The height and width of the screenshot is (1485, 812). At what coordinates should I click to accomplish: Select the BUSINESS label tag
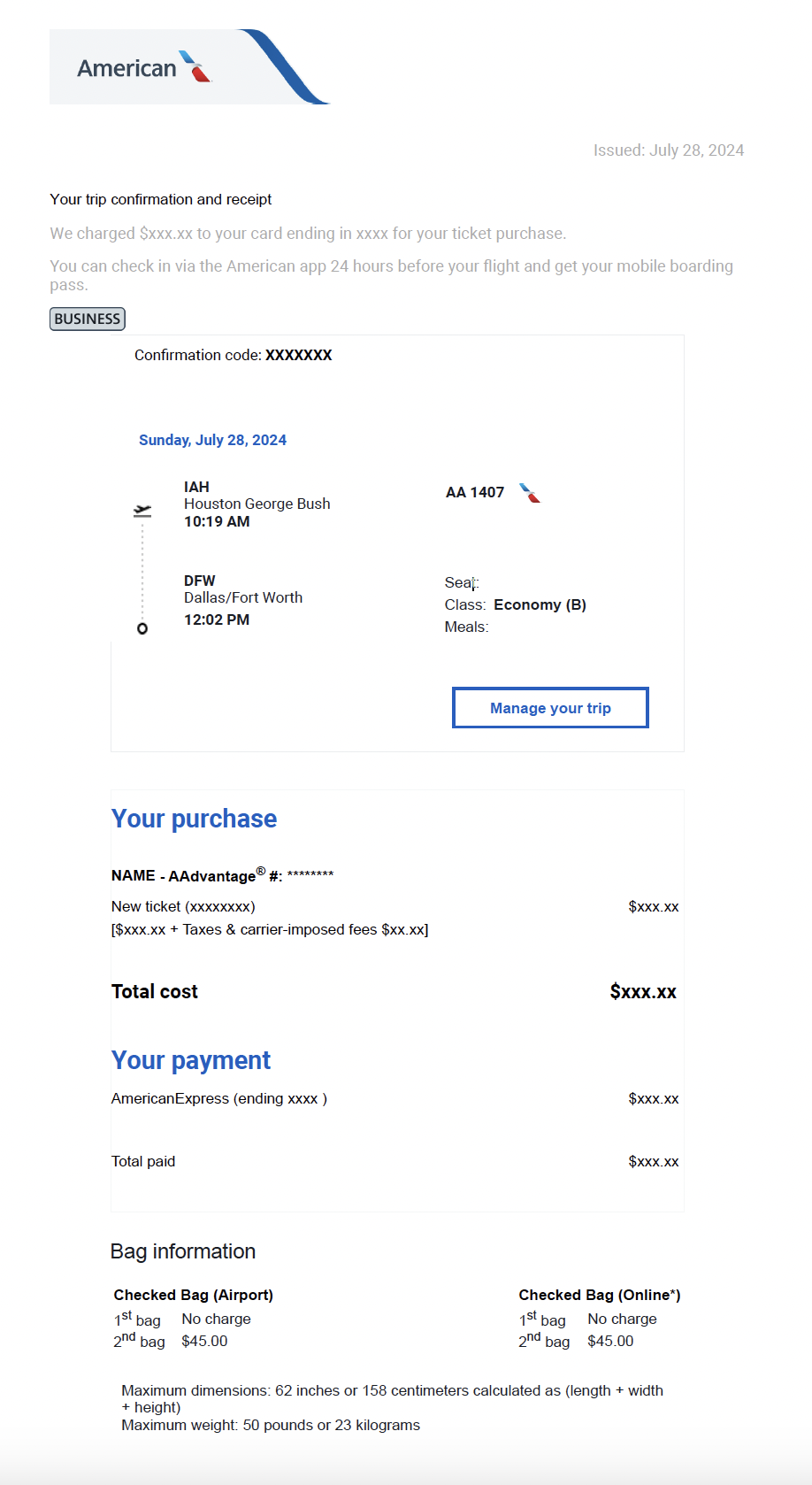[x=88, y=319]
